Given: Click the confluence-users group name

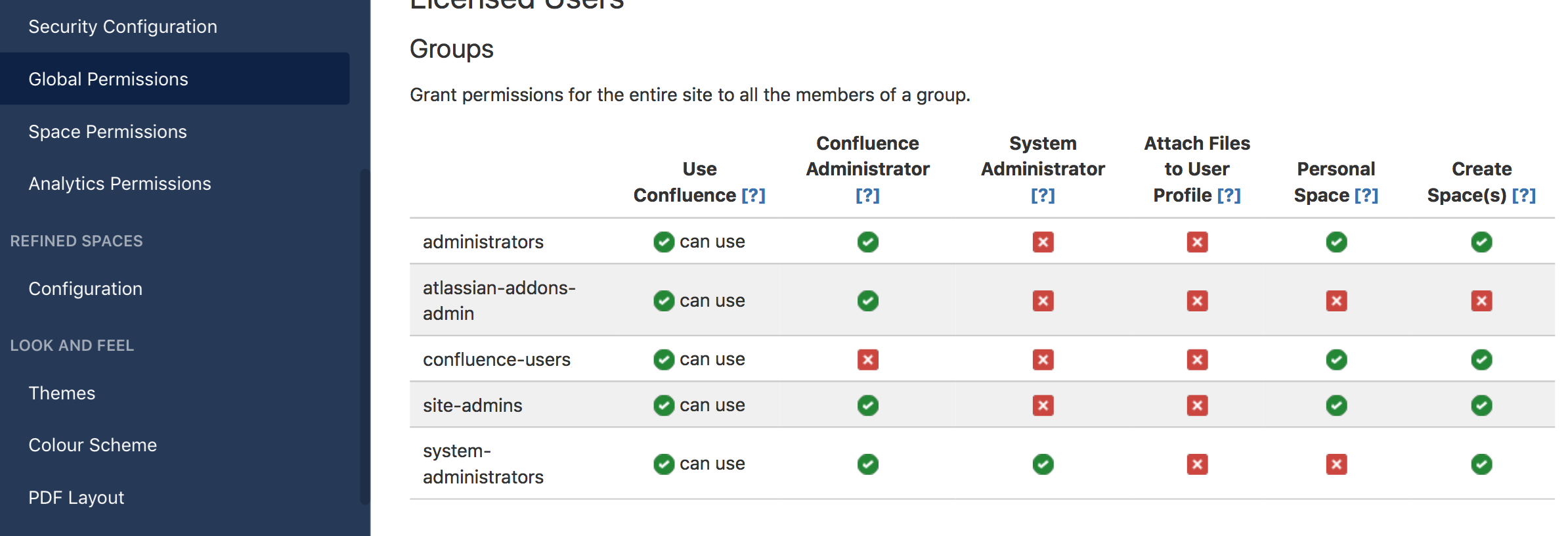Looking at the screenshot, I should 496,359.
